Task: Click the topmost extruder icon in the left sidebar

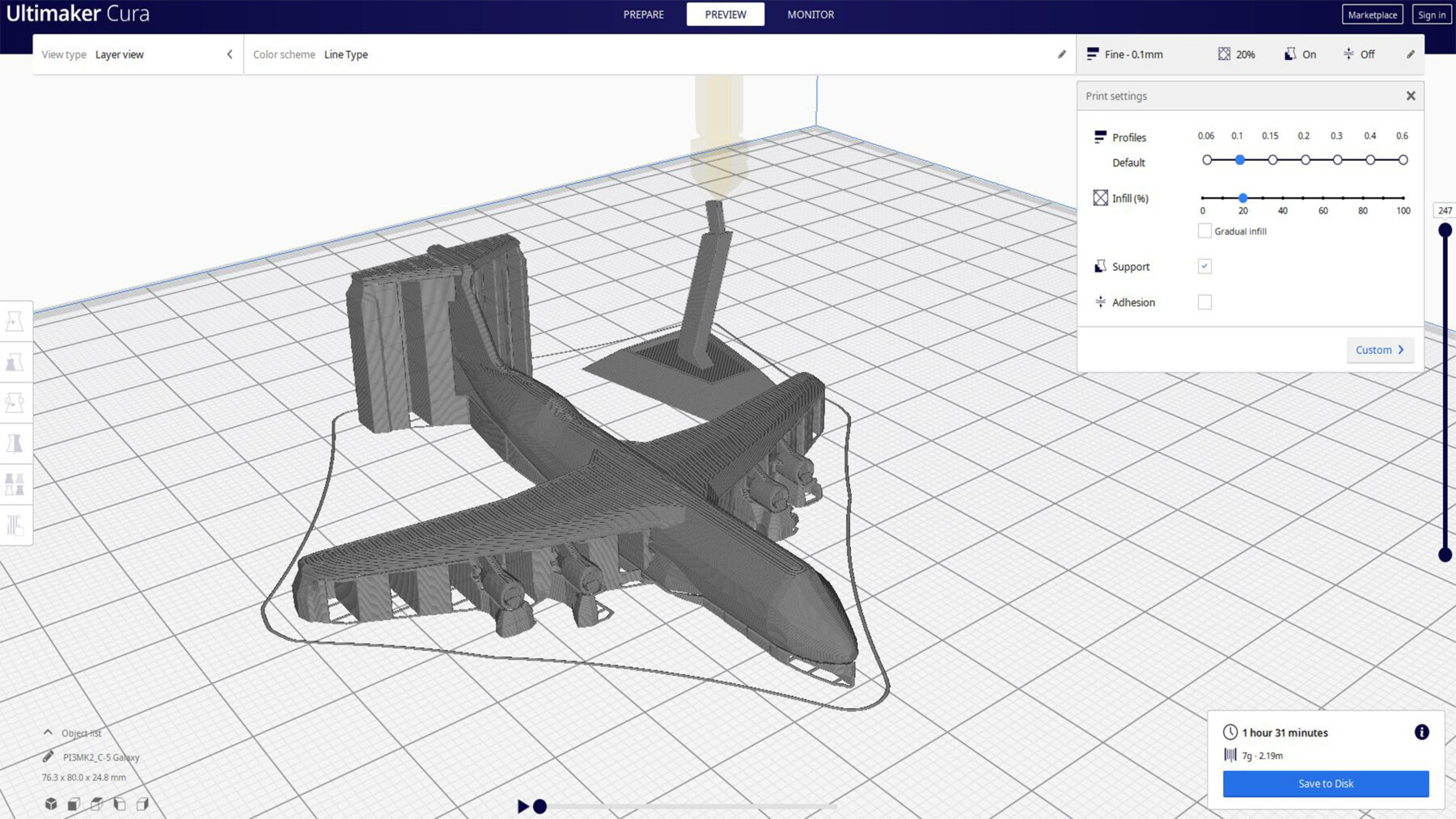Action: click(x=15, y=320)
